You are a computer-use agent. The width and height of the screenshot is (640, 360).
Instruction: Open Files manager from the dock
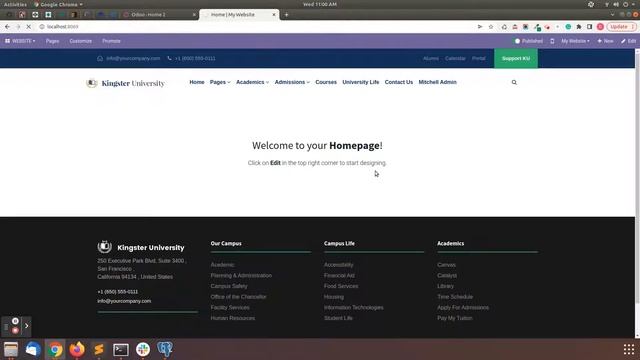[11, 350]
